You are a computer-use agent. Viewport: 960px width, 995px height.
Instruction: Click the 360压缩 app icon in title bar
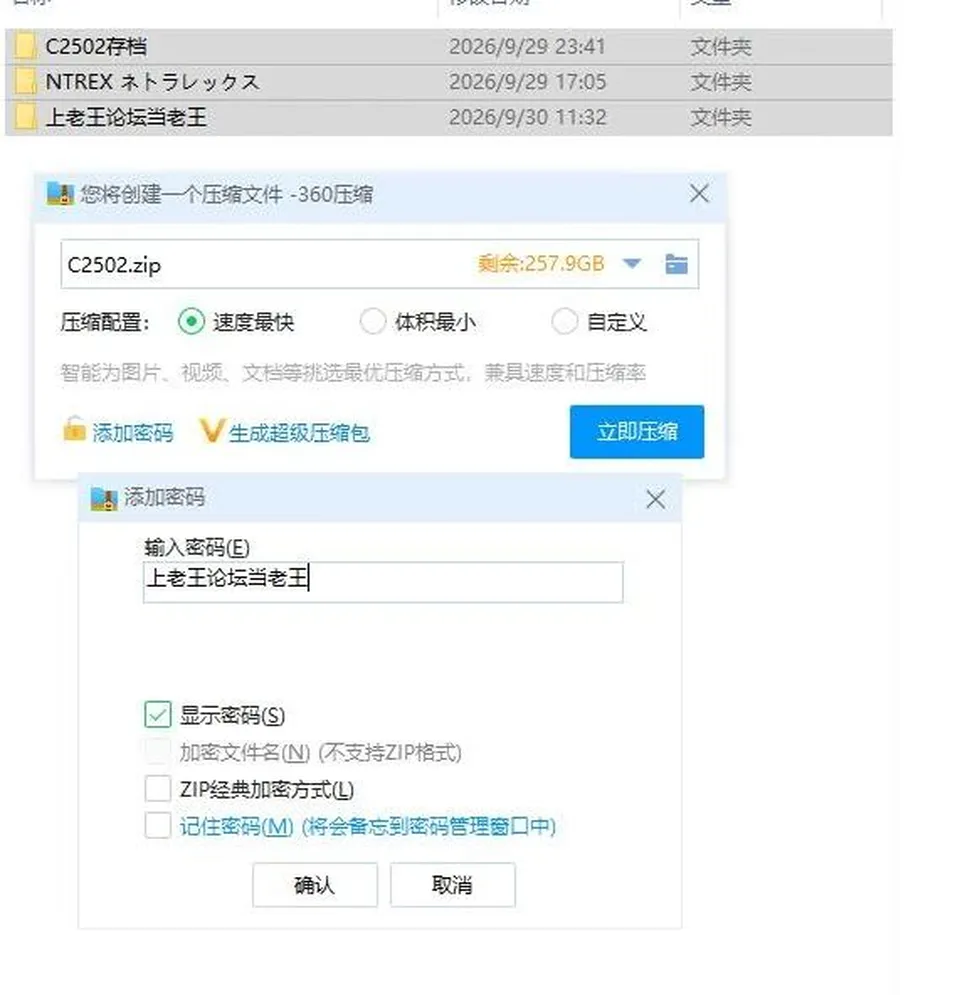click(60, 194)
